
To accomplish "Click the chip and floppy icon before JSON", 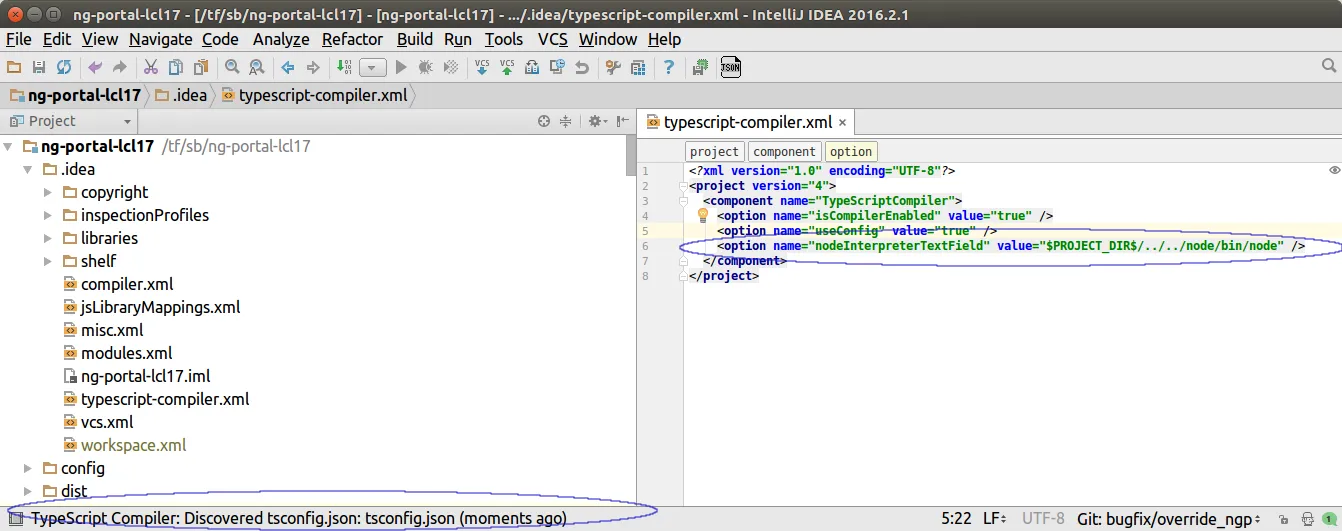I will pyautogui.click(x=700, y=67).
